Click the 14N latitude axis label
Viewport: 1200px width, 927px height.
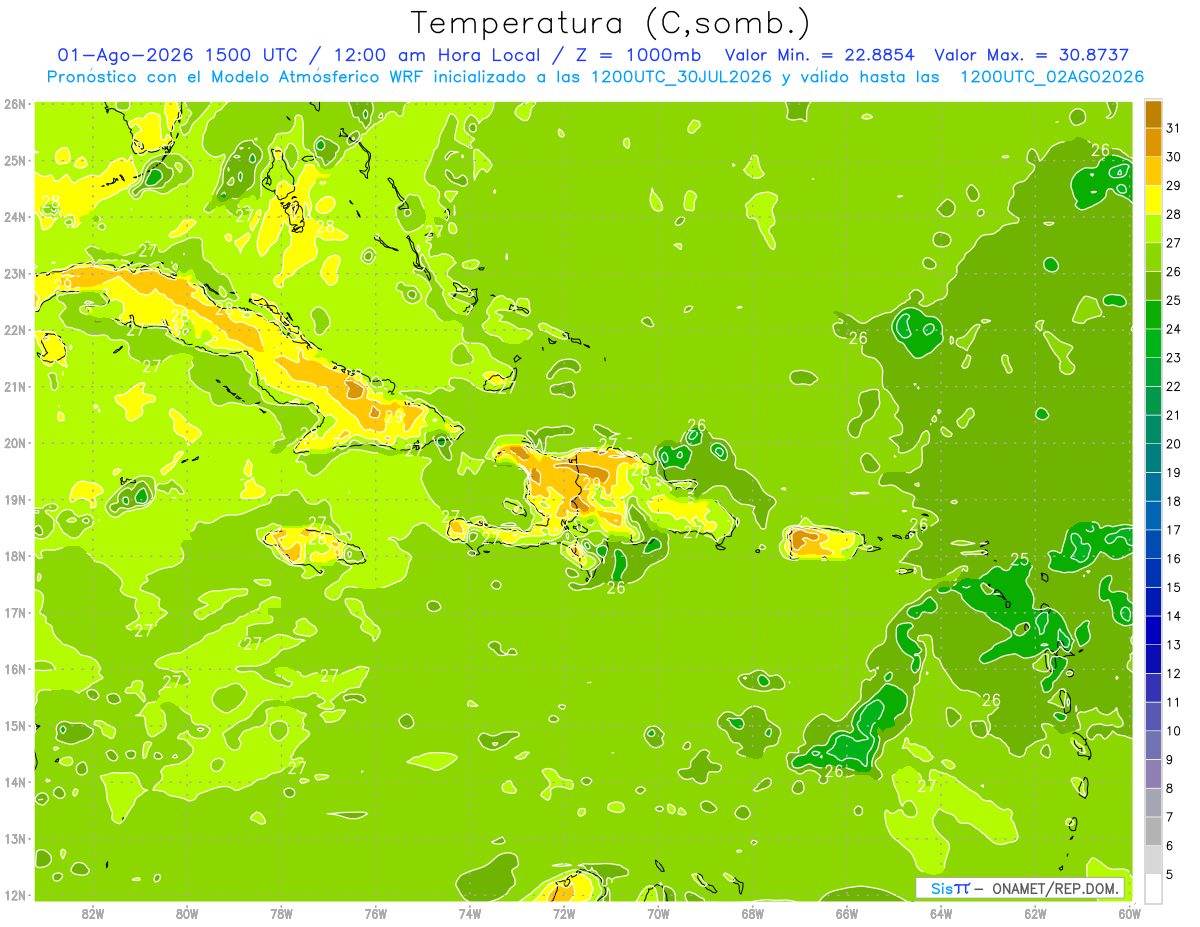[14, 782]
